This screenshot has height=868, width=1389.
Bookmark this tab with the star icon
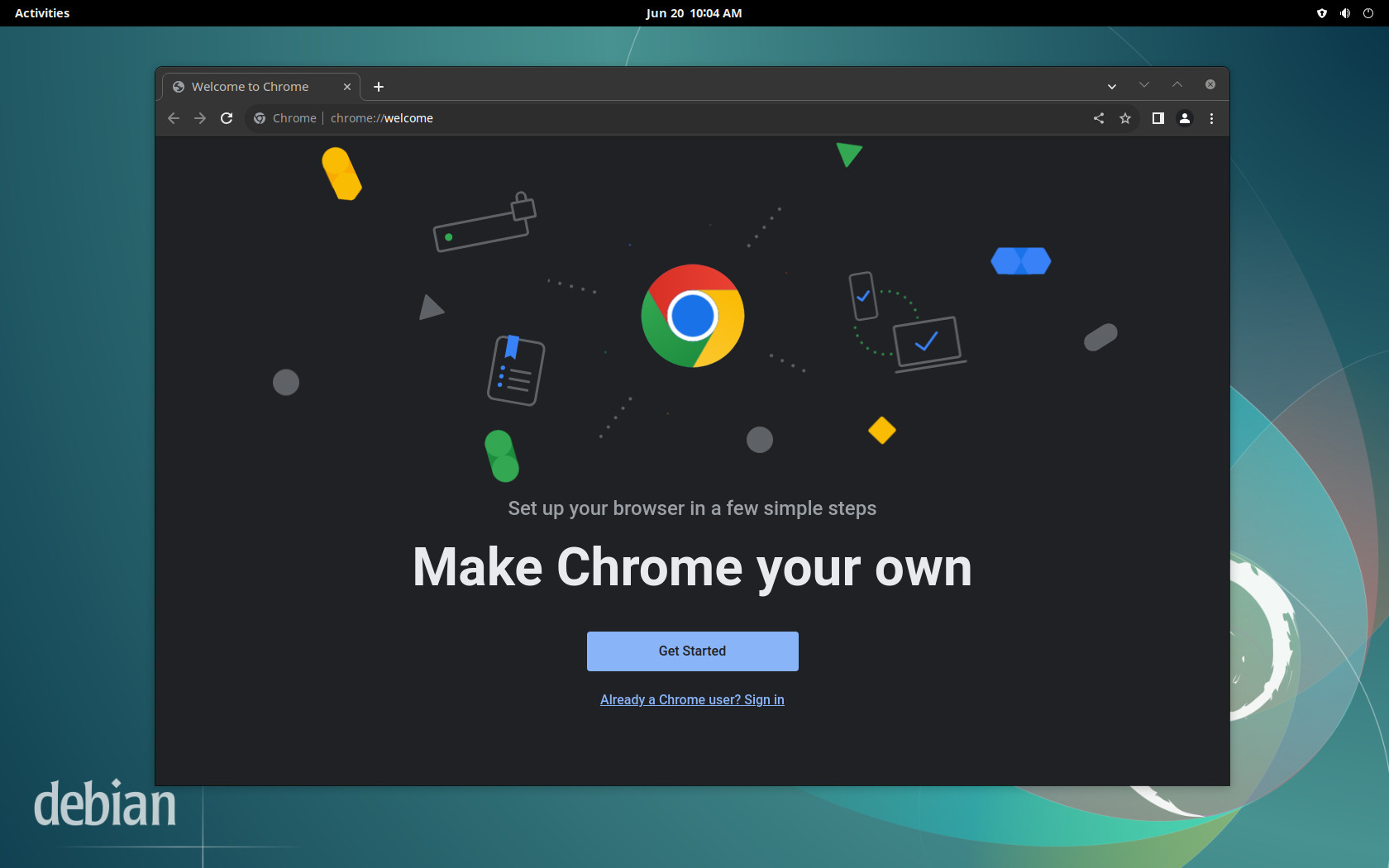coord(1125,118)
